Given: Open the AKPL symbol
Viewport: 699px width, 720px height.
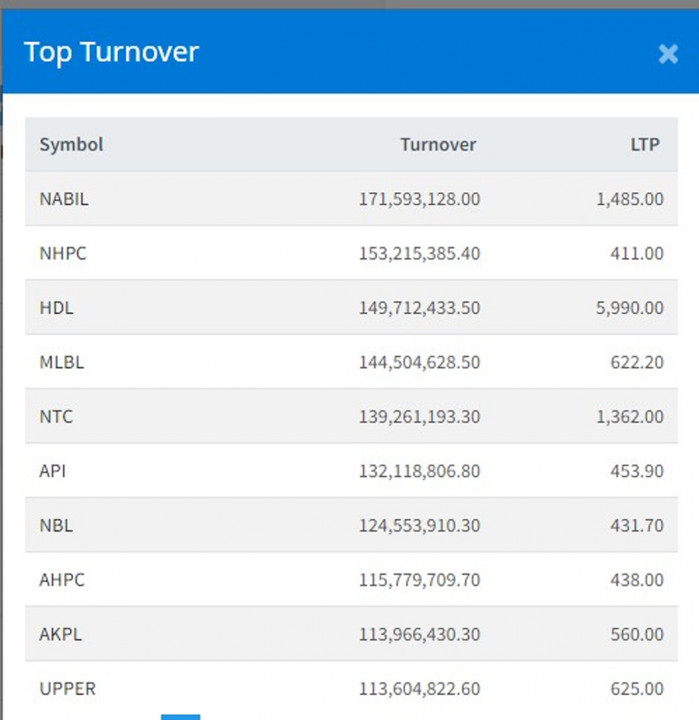Looking at the screenshot, I should tap(62, 634).
